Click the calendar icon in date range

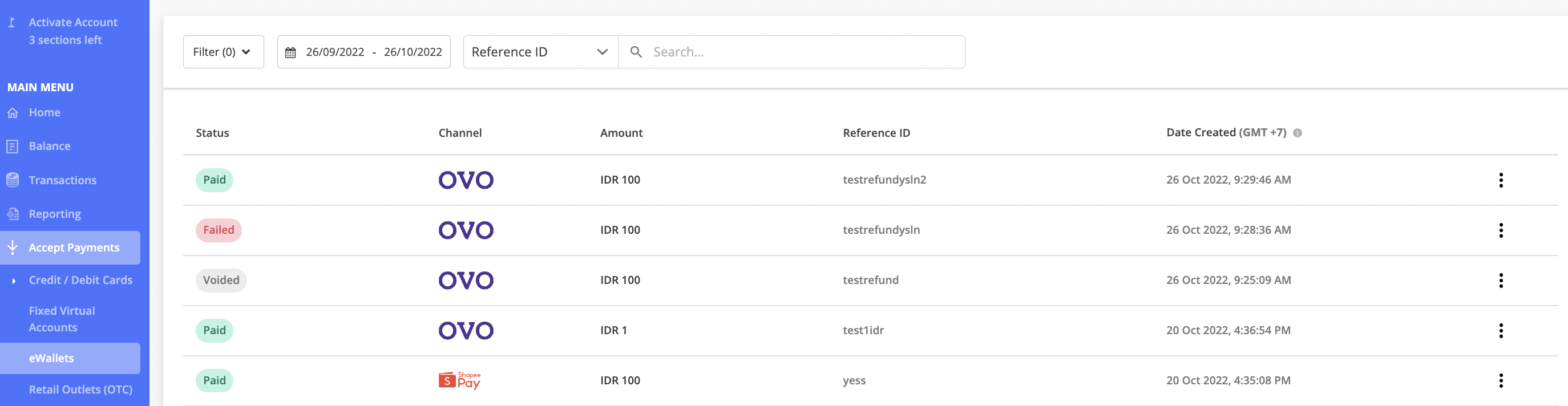pyautogui.click(x=290, y=52)
